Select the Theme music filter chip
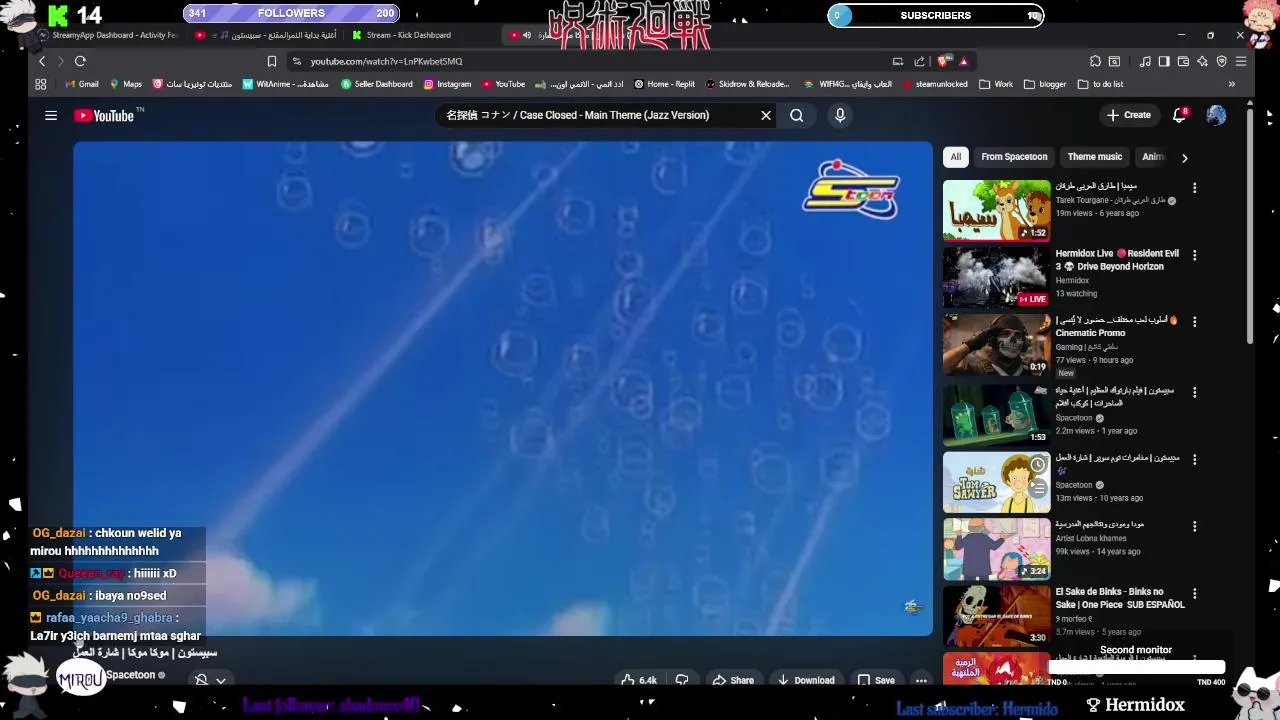This screenshot has height=720, width=1280. [1095, 157]
